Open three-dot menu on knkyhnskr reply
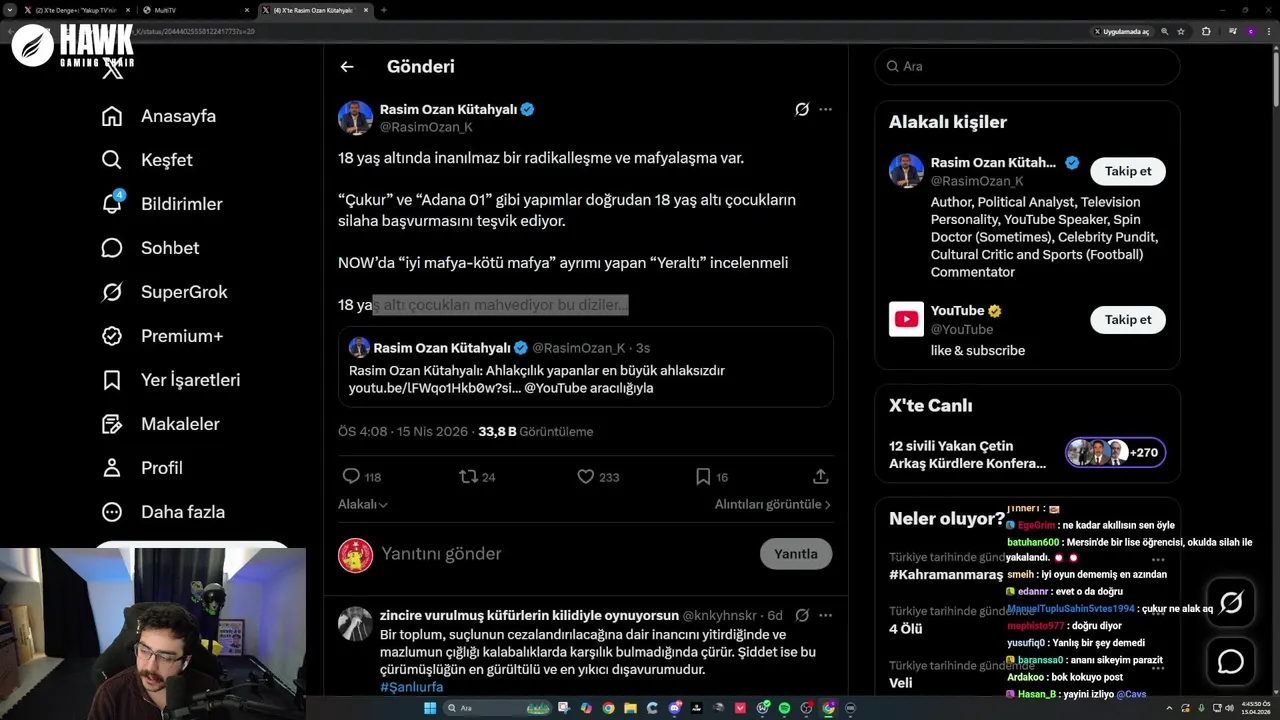The width and height of the screenshot is (1280, 720). (x=825, y=615)
